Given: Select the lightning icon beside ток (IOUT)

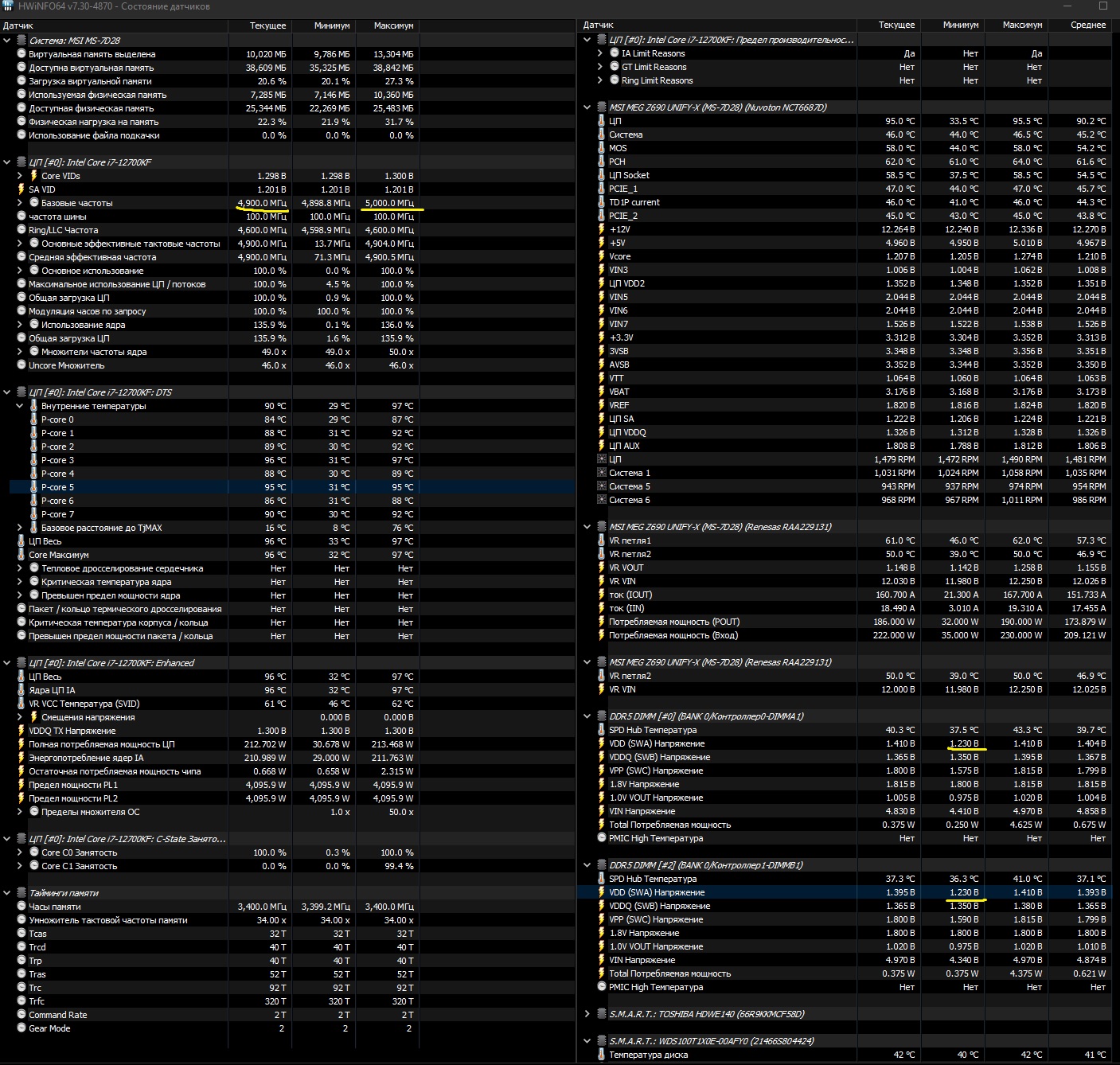Looking at the screenshot, I should 601,595.
